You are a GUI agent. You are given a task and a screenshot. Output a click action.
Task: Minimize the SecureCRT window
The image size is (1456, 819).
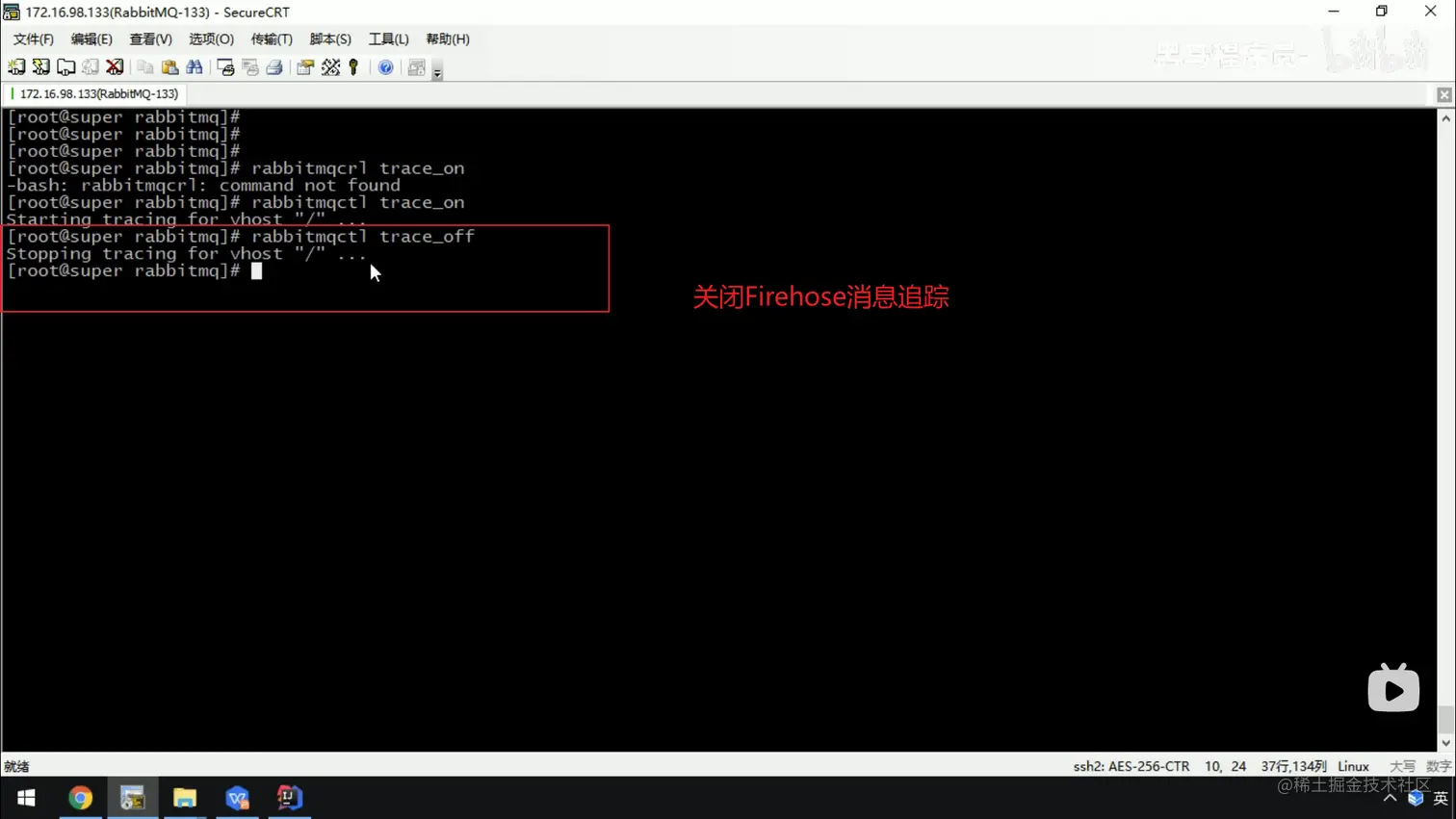click(1334, 12)
